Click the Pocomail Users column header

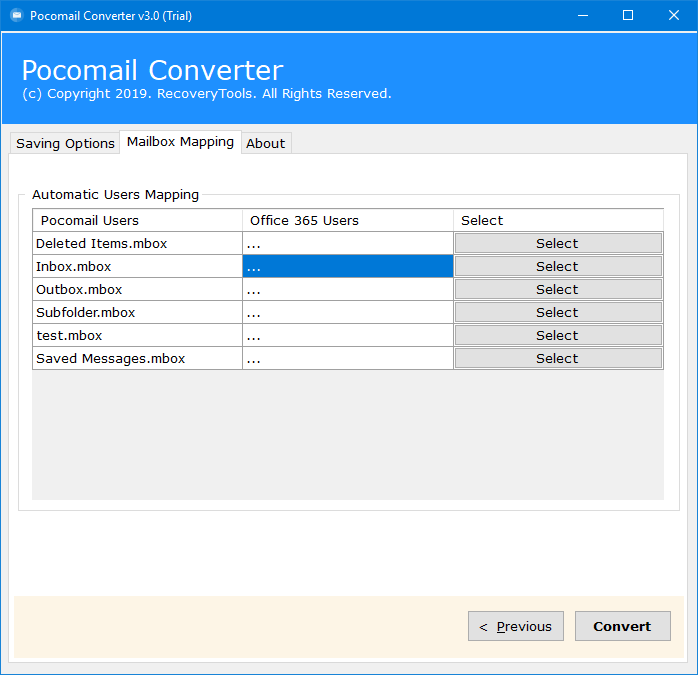[138, 220]
